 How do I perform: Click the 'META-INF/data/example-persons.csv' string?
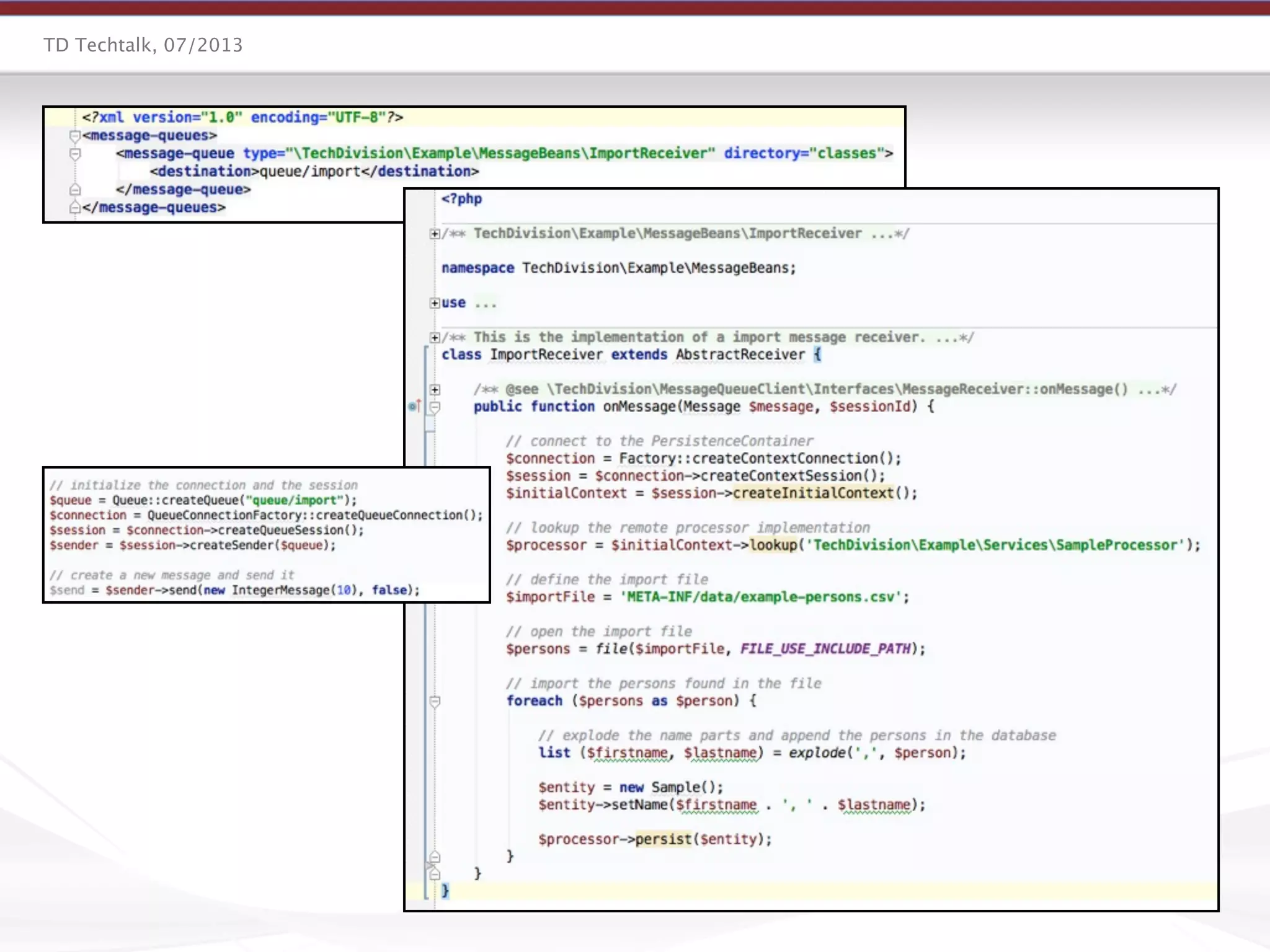(x=761, y=597)
